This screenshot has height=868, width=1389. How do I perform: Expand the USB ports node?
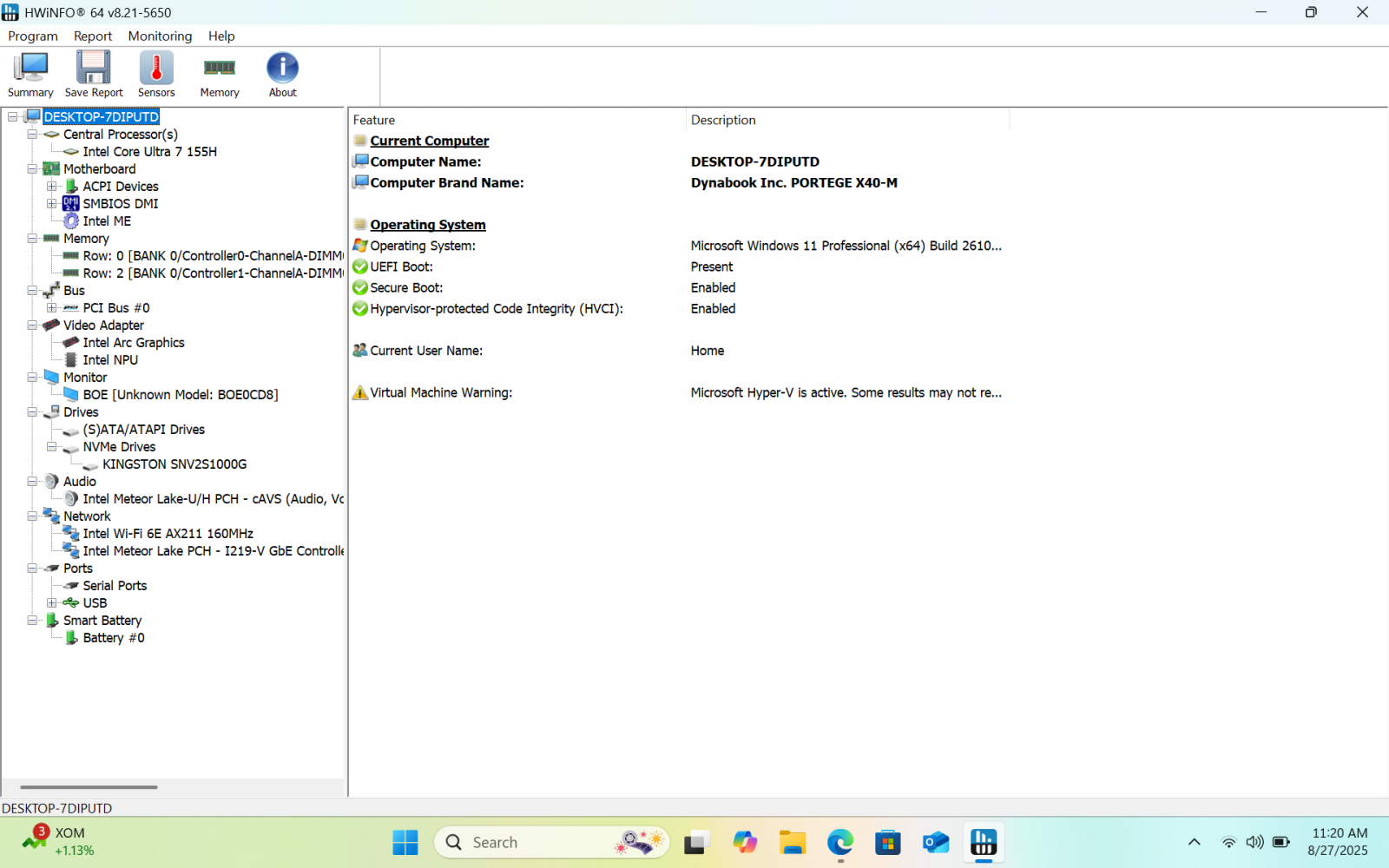[x=52, y=602]
